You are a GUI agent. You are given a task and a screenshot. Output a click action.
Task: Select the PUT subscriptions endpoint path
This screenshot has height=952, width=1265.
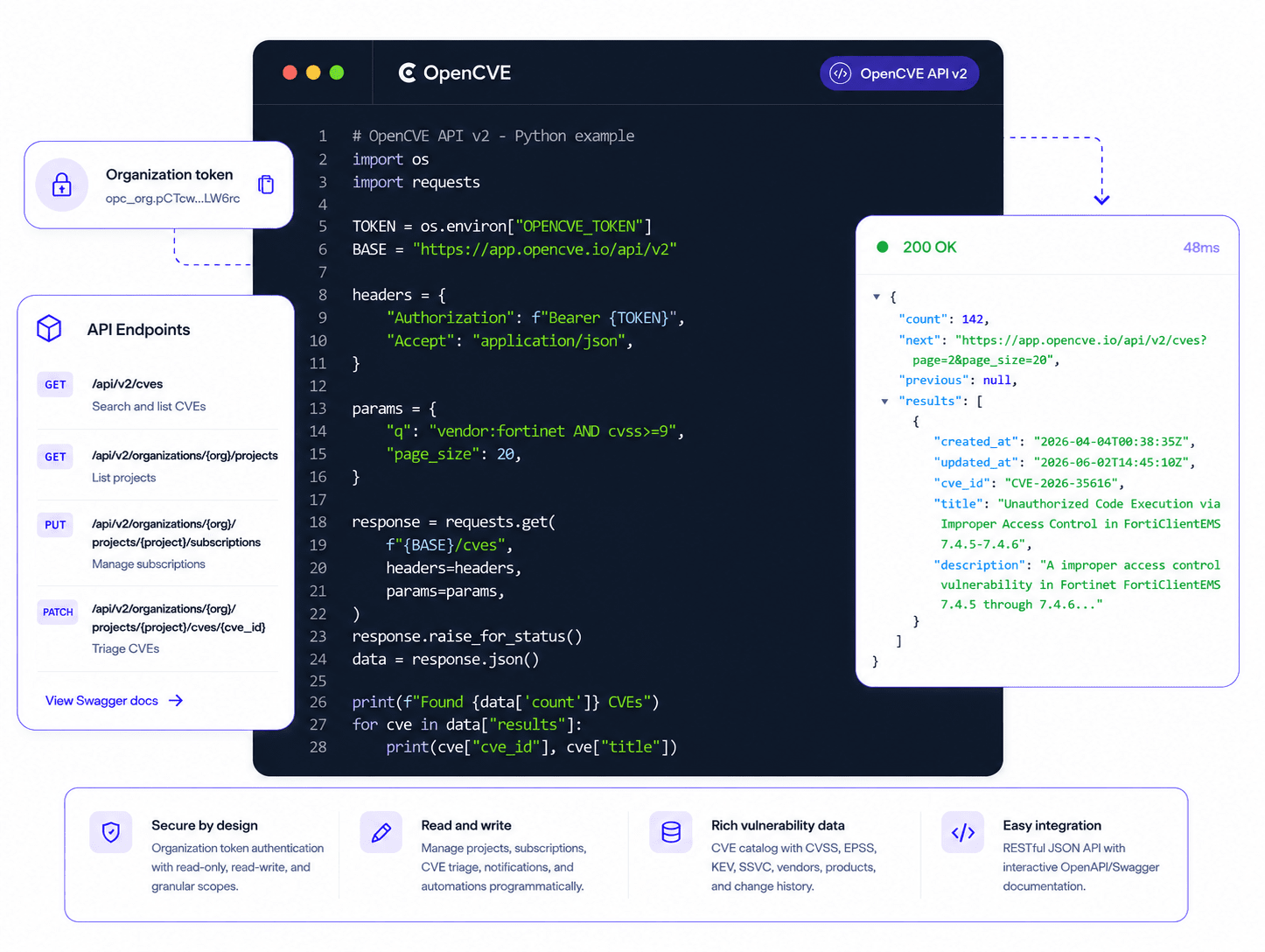177,533
